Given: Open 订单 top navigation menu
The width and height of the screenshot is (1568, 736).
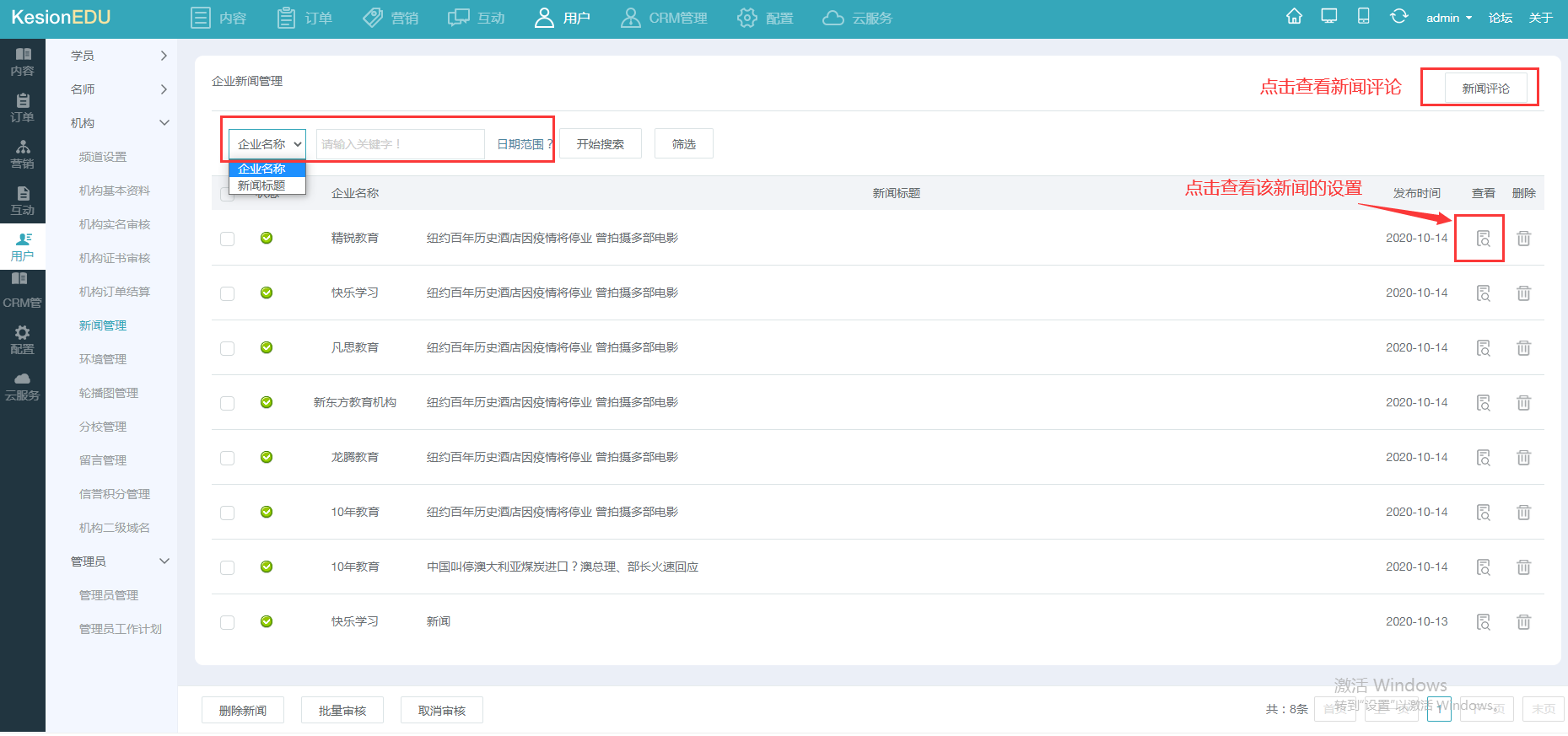Looking at the screenshot, I should coord(304,18).
